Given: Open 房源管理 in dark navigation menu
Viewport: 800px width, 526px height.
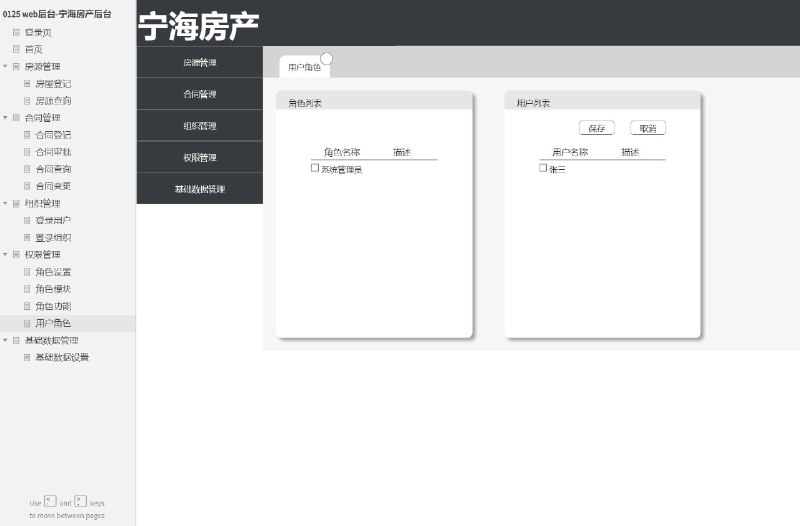Looking at the screenshot, I should tap(199, 62).
